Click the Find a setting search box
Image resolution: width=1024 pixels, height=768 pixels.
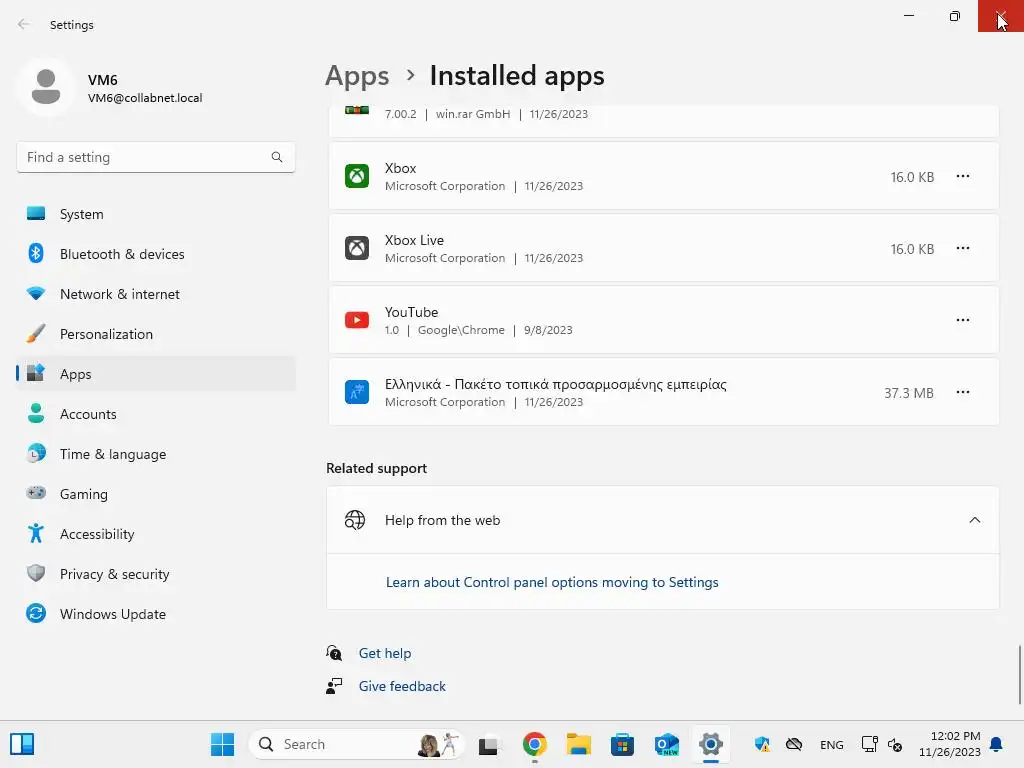point(145,157)
